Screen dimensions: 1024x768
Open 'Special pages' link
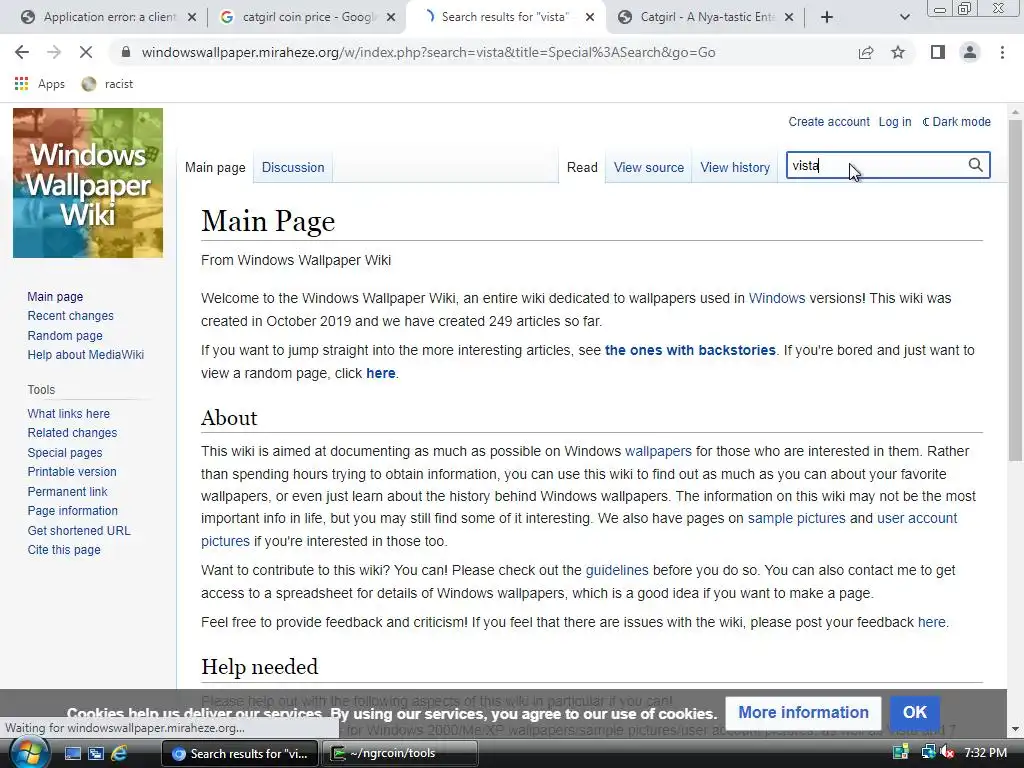pos(65,453)
